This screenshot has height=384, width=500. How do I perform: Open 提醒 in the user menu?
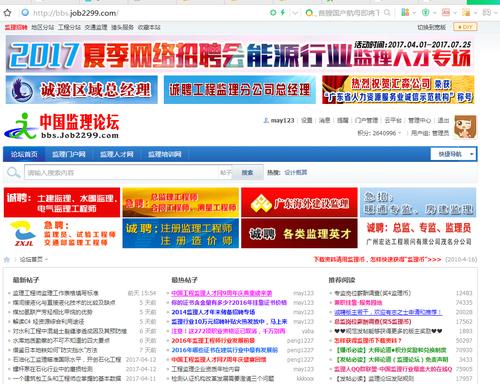point(342,120)
